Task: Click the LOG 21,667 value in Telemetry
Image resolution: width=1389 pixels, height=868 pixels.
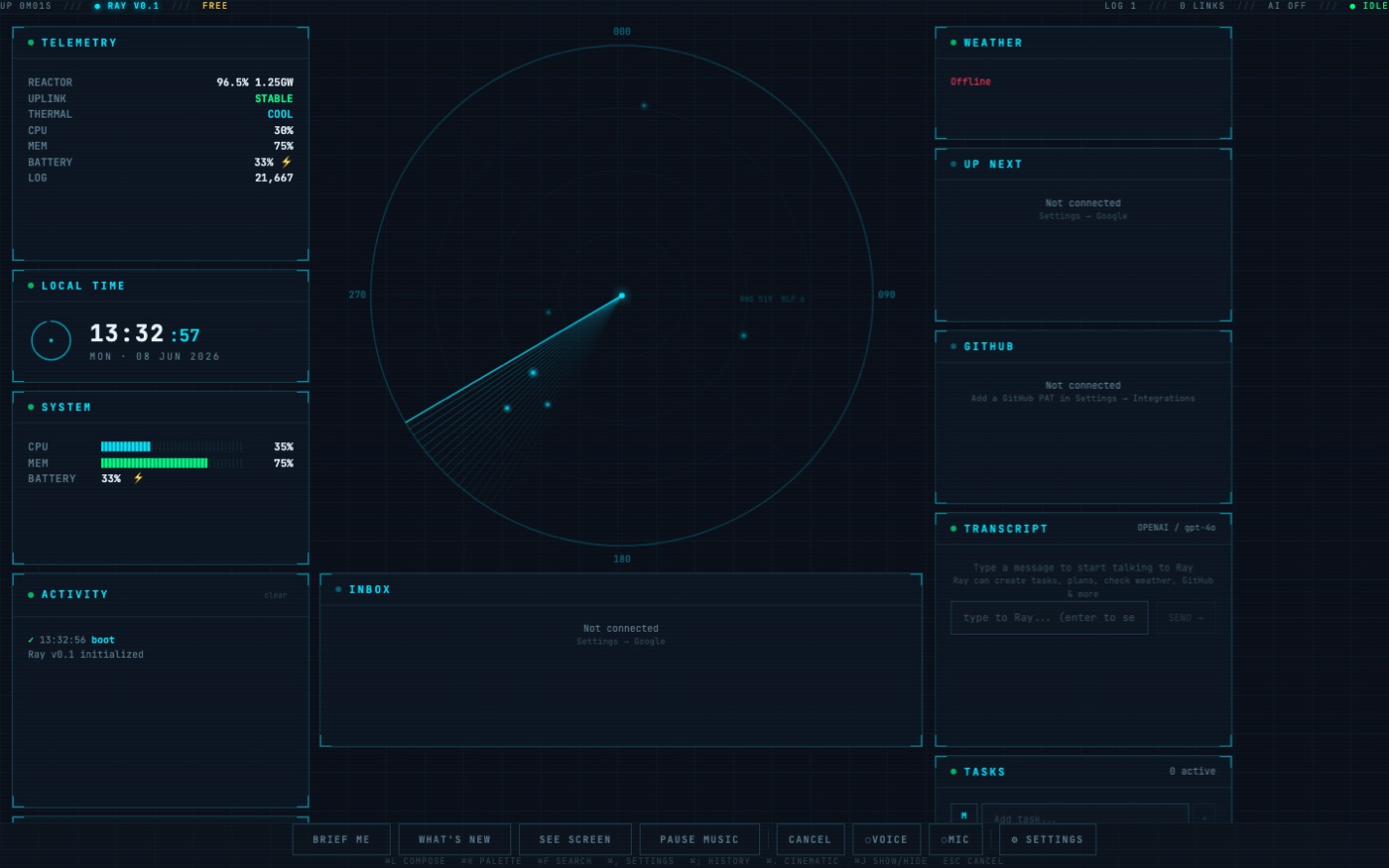Action: tap(274, 179)
